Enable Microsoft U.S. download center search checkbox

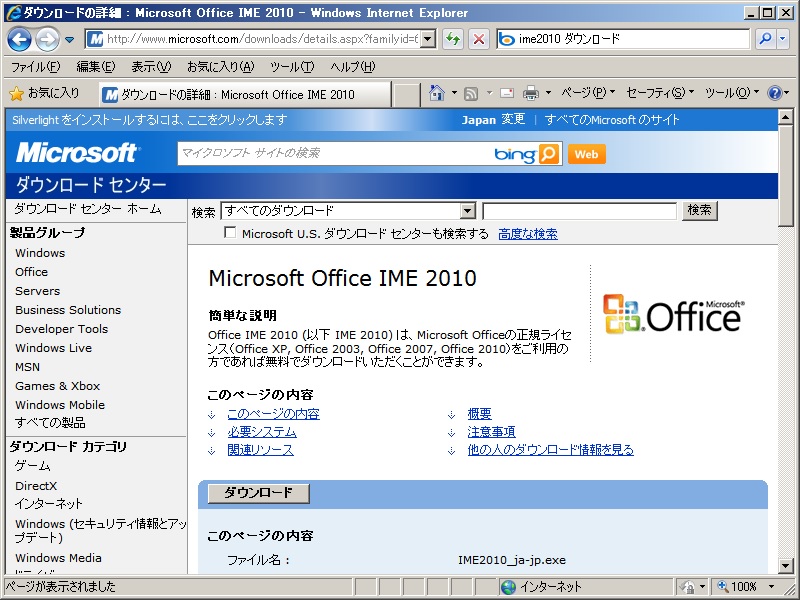(x=231, y=233)
